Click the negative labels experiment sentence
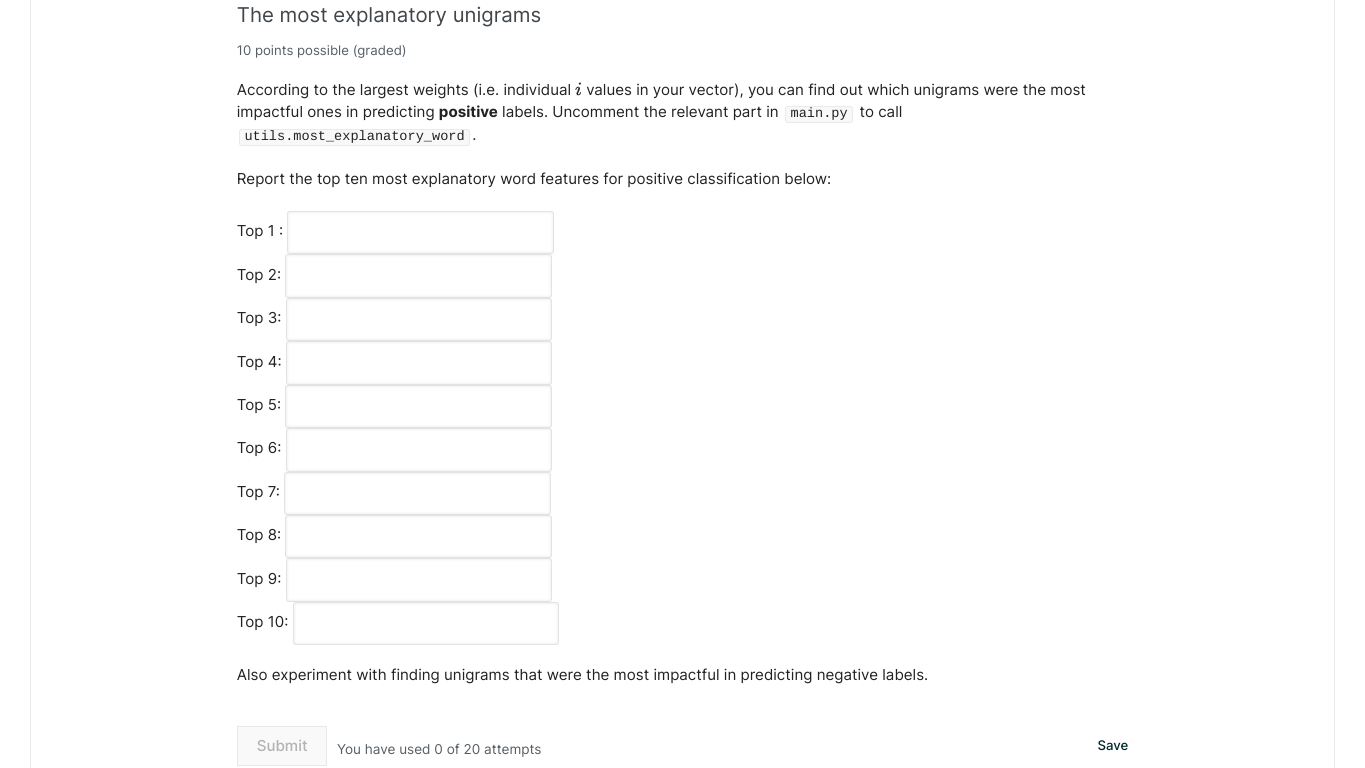This screenshot has height=768, width=1365. click(x=581, y=674)
